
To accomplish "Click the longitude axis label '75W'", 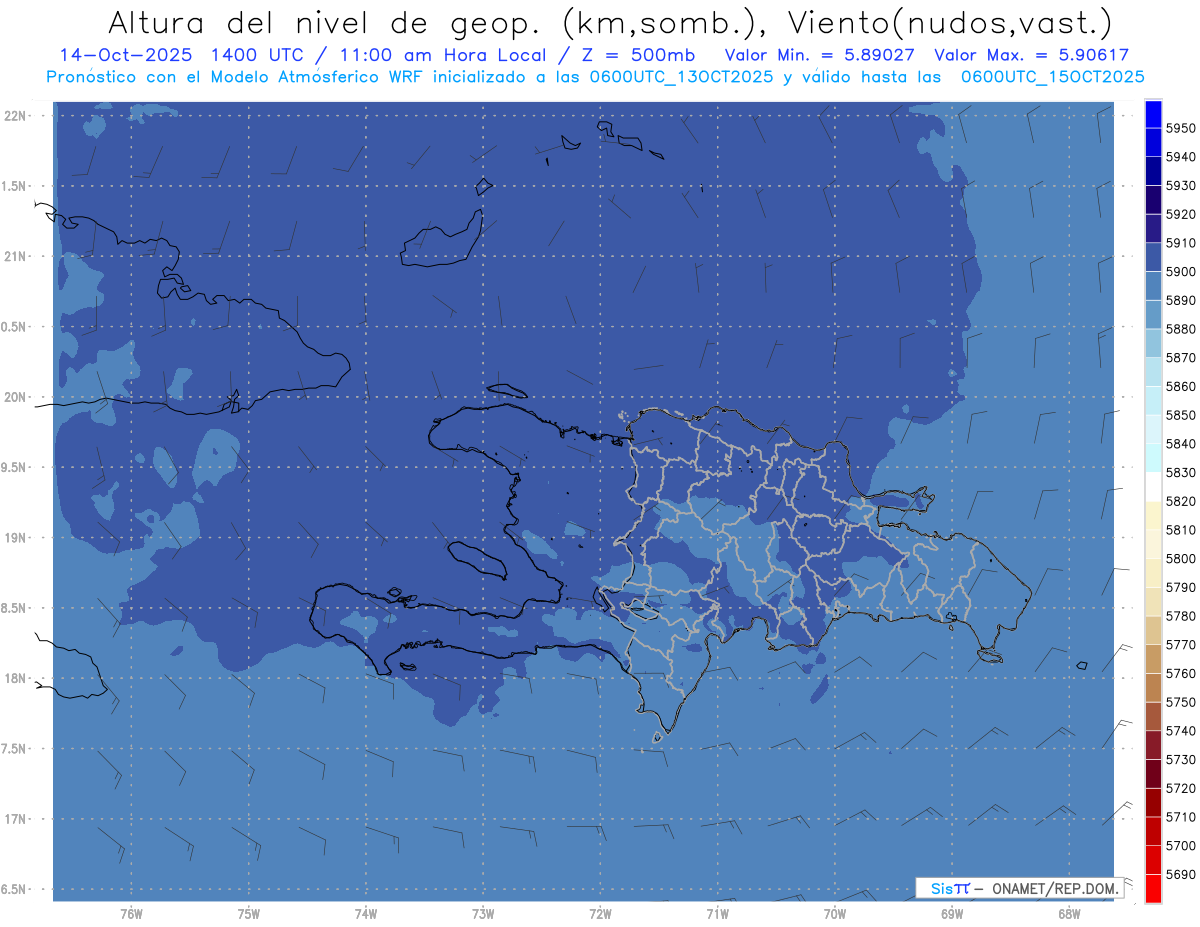I will click(249, 914).
